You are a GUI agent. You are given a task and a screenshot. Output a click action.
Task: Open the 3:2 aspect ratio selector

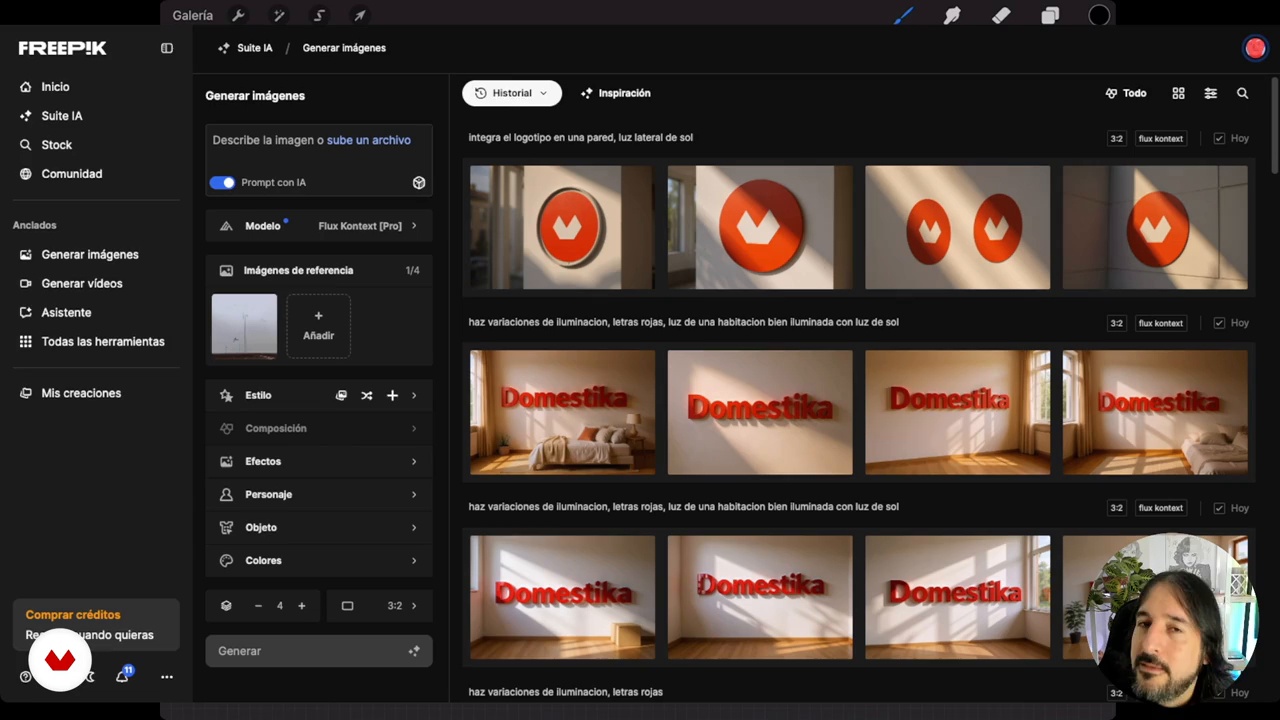tap(380, 605)
